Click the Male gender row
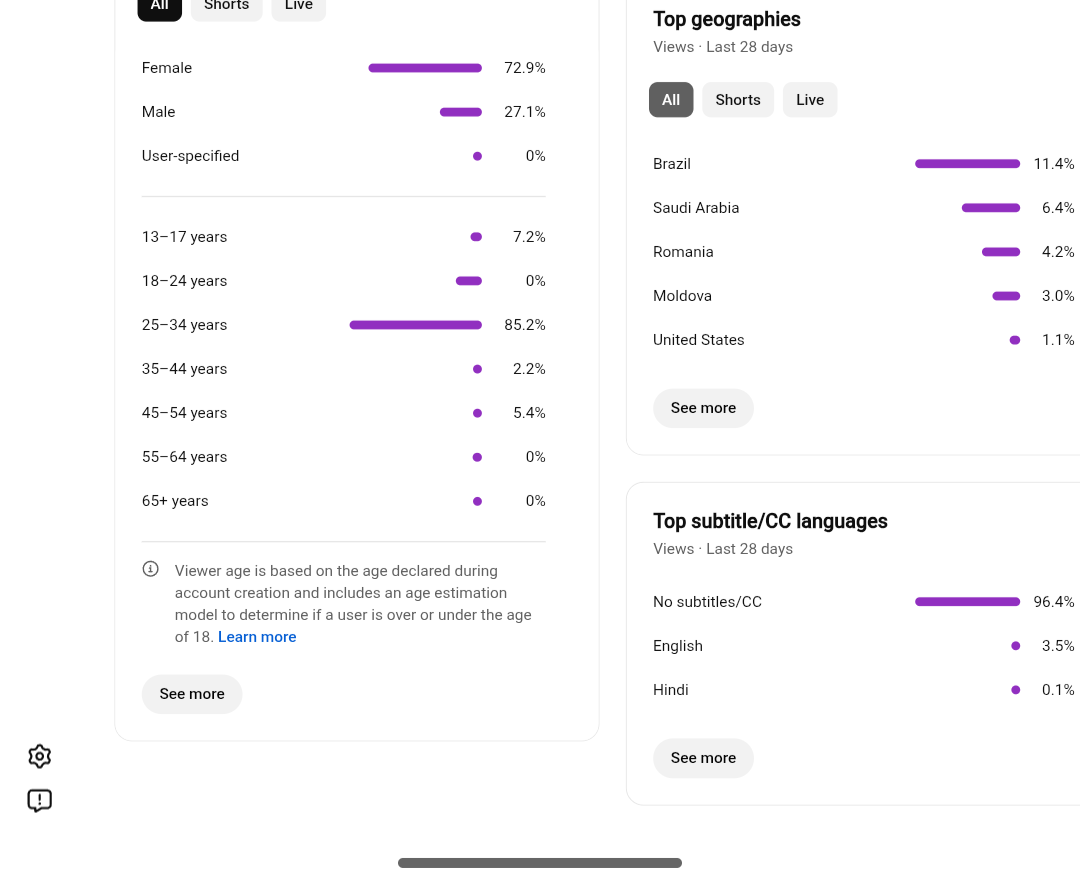Viewport: 1080px width, 894px height. [x=344, y=112]
